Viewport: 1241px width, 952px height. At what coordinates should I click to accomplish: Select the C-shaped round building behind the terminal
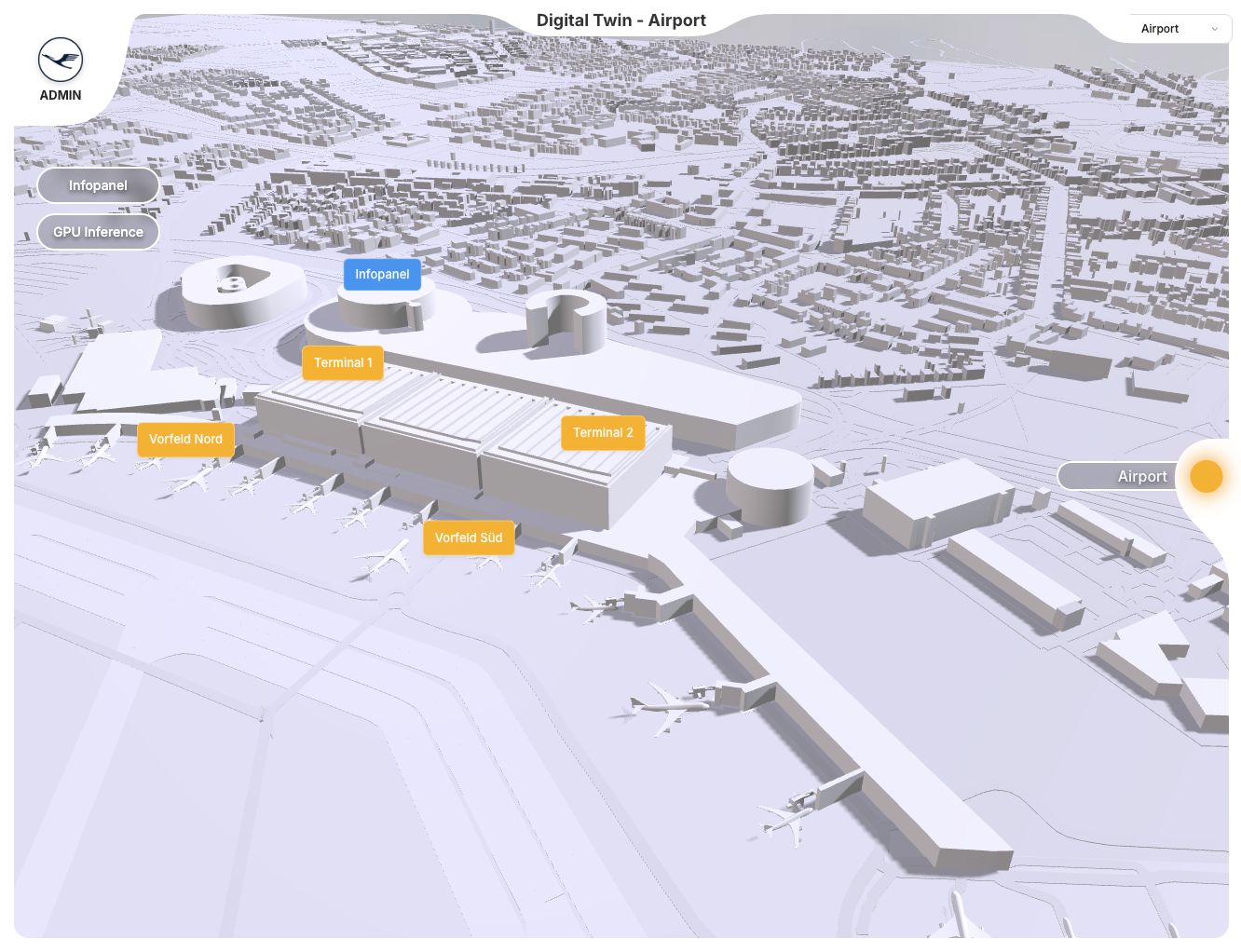tap(566, 320)
